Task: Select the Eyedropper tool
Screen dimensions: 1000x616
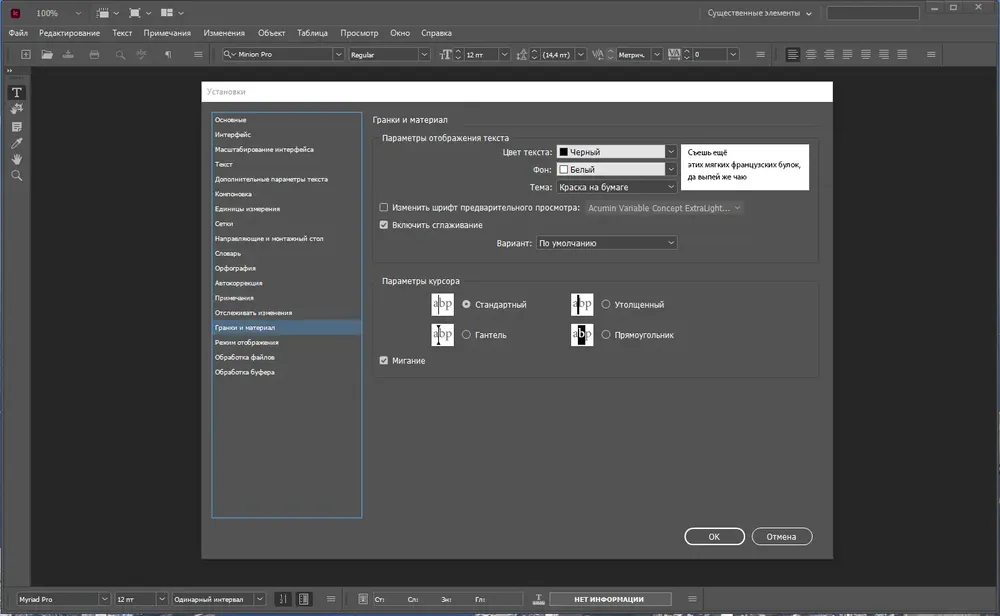Action: (17, 143)
